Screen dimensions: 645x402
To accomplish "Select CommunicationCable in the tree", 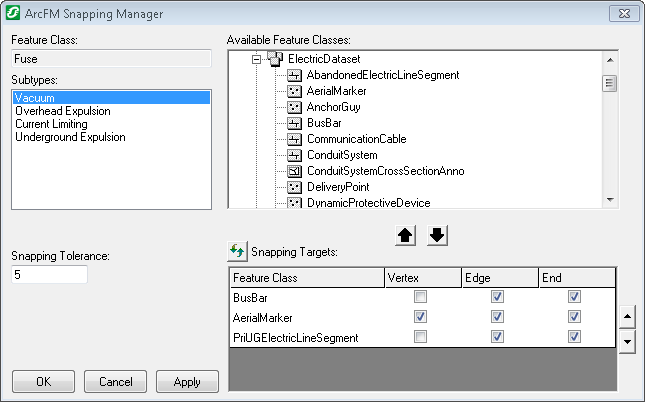I will tap(356, 139).
